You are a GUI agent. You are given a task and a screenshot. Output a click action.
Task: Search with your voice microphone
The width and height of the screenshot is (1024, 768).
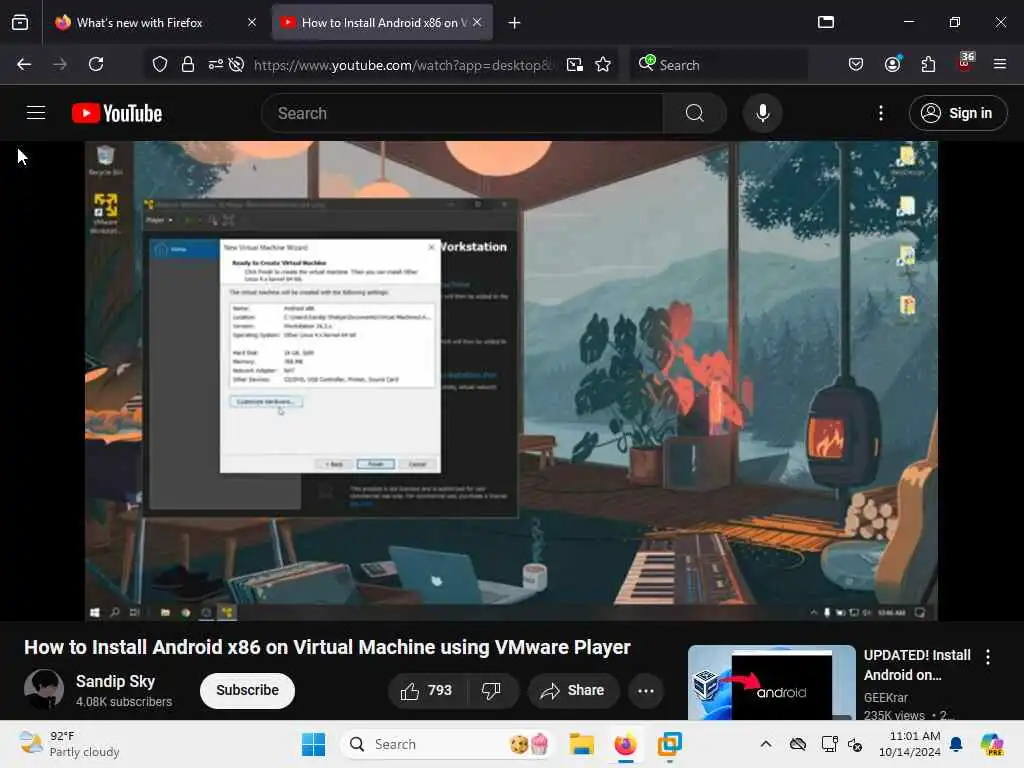[762, 113]
